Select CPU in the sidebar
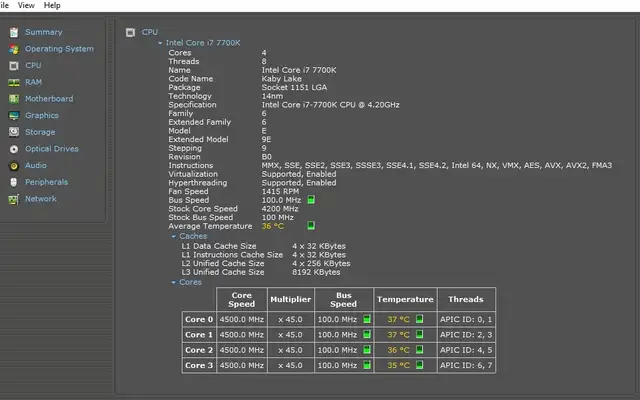Image resolution: width=640 pixels, height=400 pixels. (33, 65)
